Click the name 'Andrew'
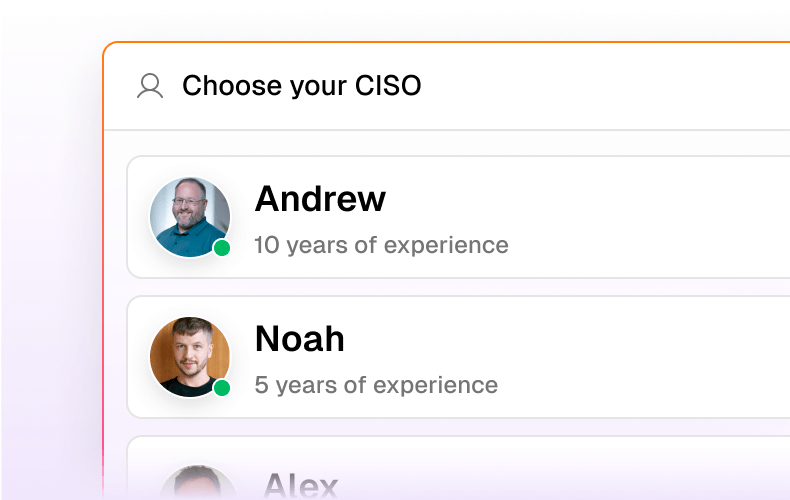790x500 pixels. click(x=320, y=199)
